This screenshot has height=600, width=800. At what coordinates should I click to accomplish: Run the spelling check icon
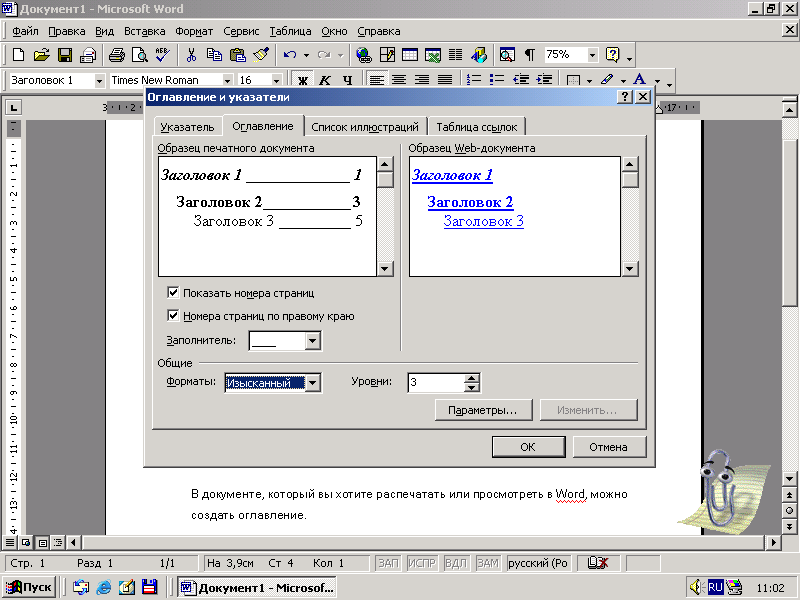pos(163,55)
